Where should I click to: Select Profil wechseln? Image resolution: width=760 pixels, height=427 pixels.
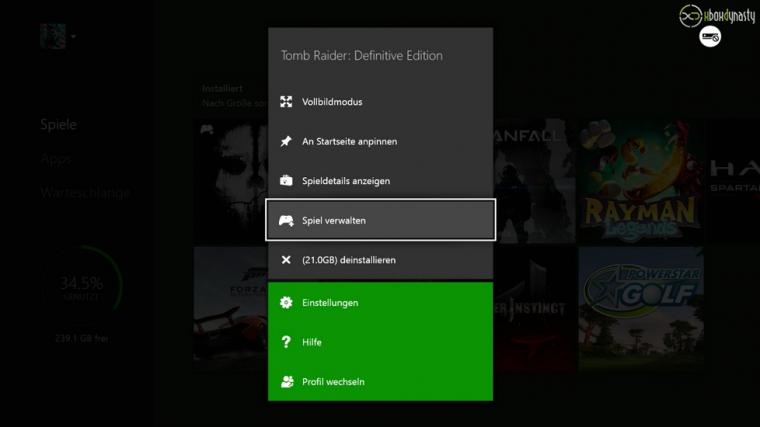point(380,381)
